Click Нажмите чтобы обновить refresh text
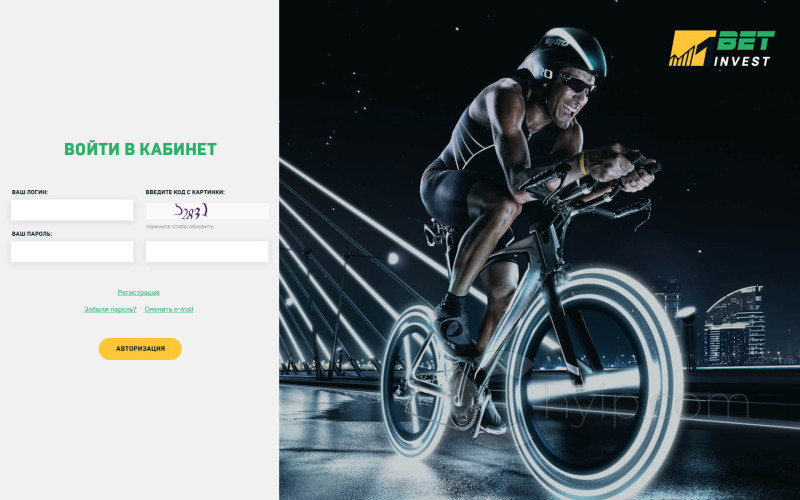The image size is (800, 500). (x=180, y=227)
